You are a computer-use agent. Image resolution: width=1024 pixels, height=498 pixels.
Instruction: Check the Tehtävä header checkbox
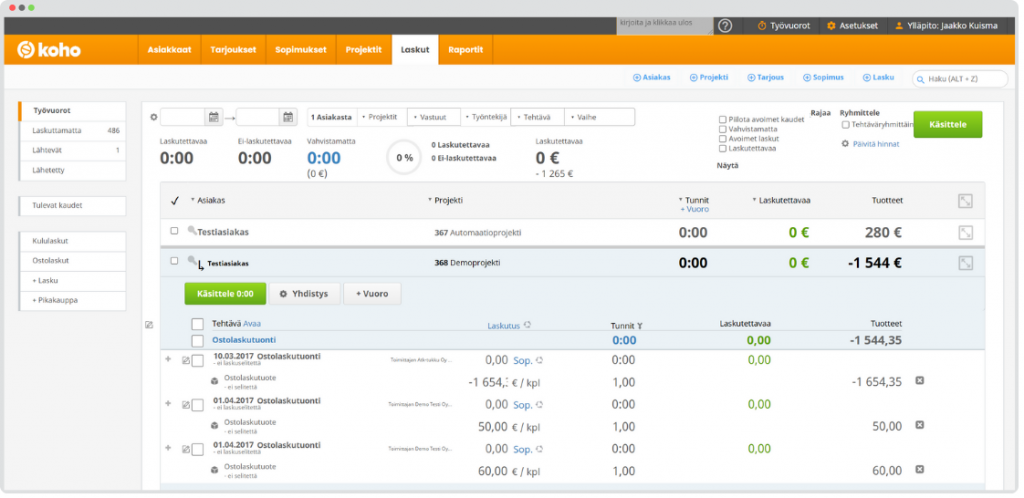point(197,324)
